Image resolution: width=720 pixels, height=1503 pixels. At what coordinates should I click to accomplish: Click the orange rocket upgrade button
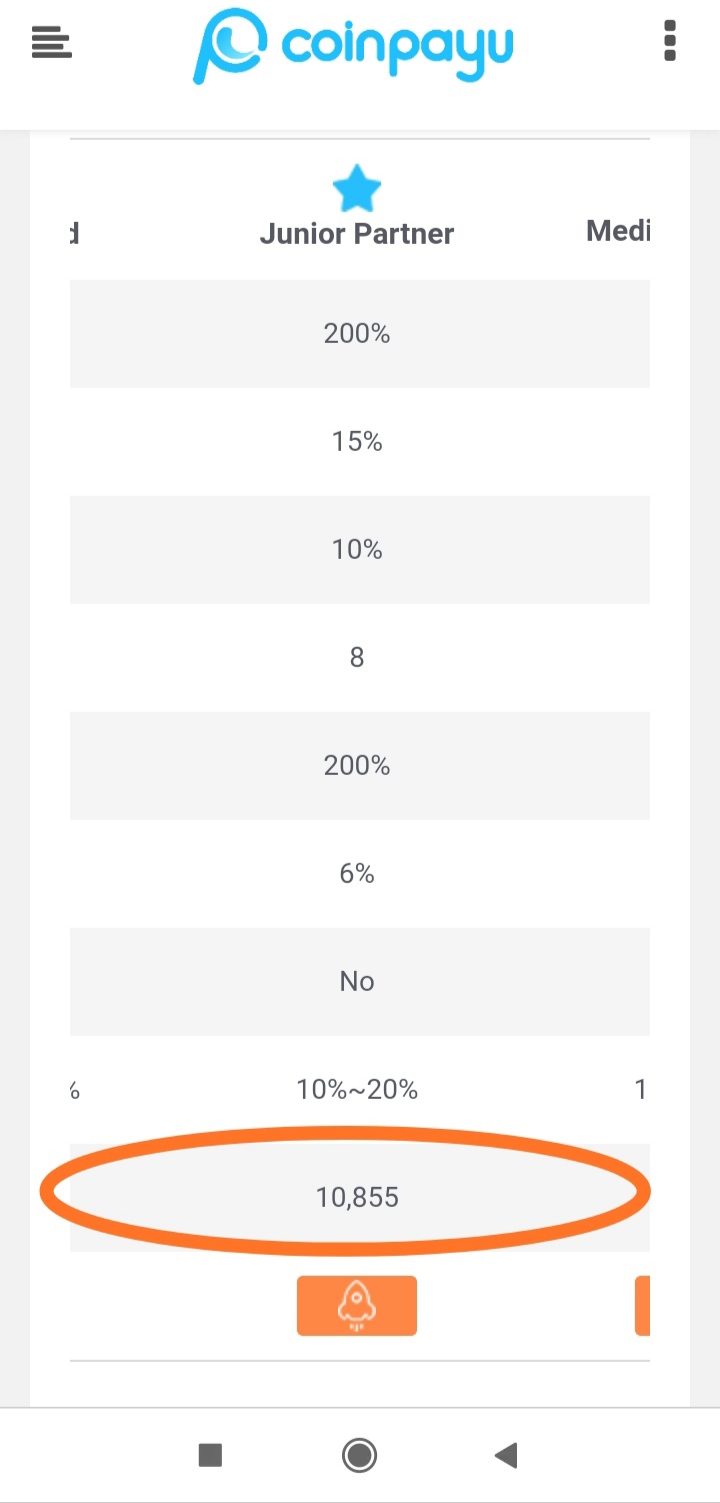(357, 1305)
